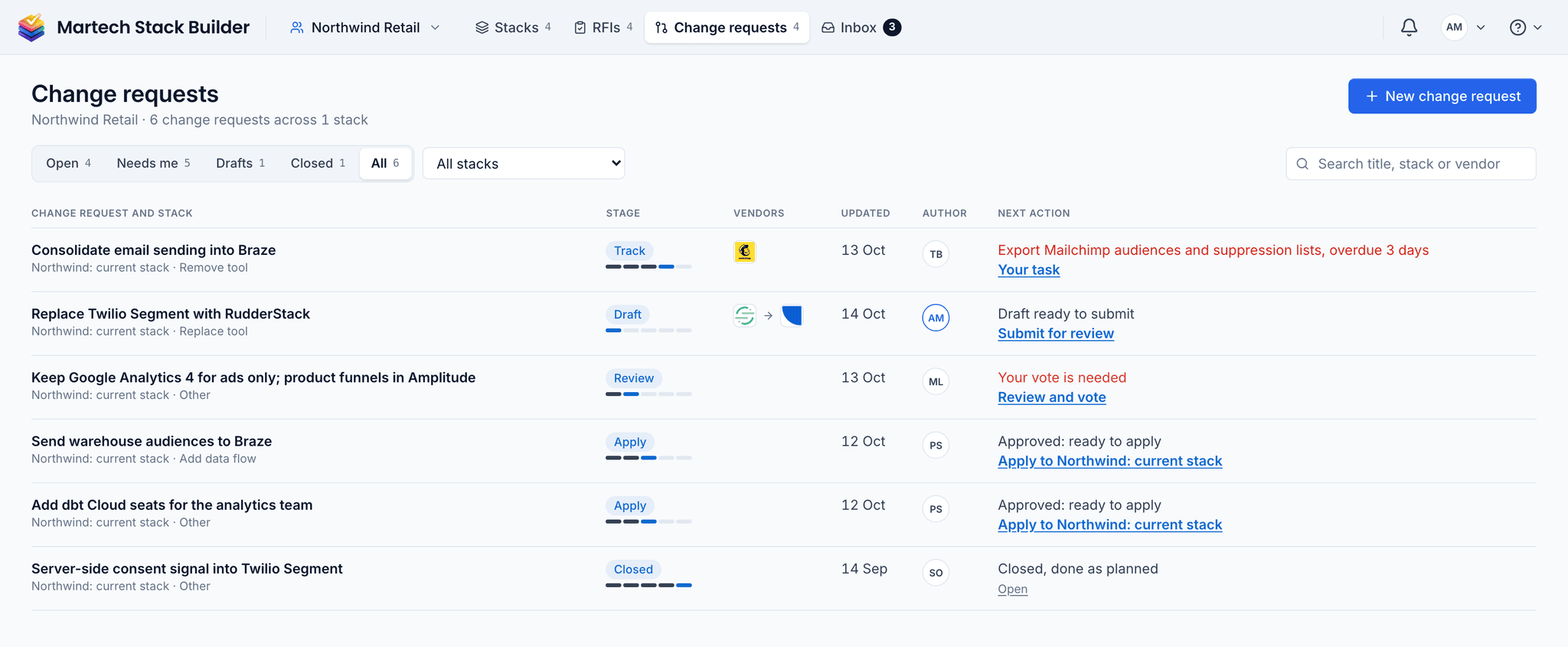
Task: Open the RFIs tab
Action: pyautogui.click(x=603, y=28)
